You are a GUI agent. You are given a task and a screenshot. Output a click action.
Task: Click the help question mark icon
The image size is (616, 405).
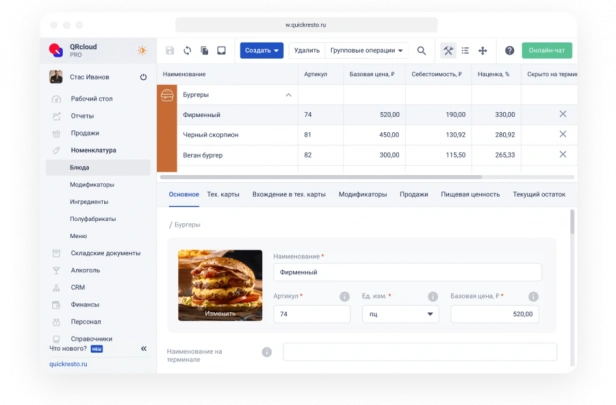coord(509,51)
